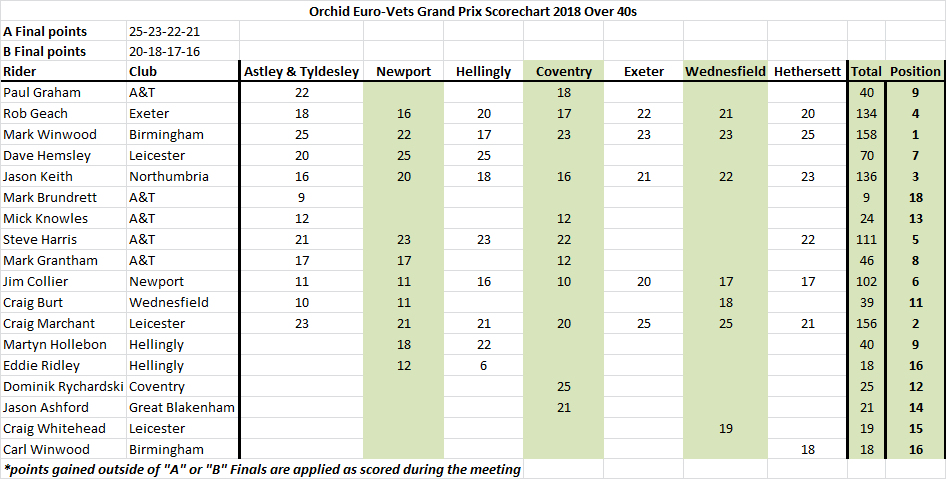Click the Northumbria club cell

click(169, 177)
